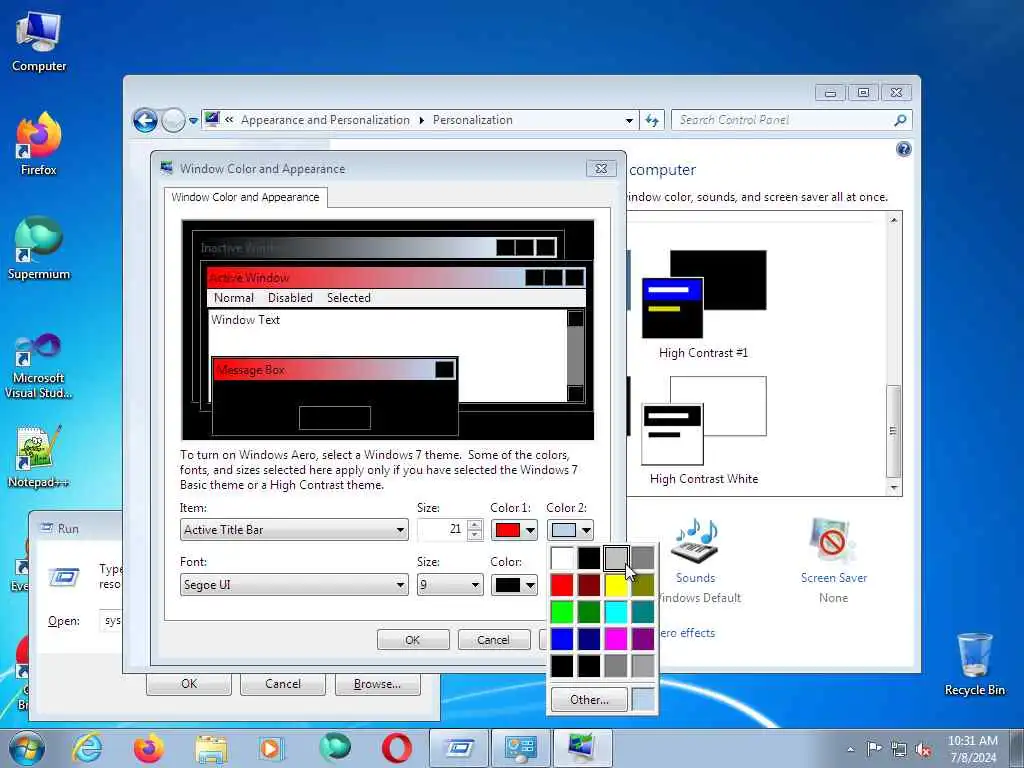Open recent pages dropdown next to forward
Image resolution: width=1024 pixels, height=768 pixels.
pos(193,121)
